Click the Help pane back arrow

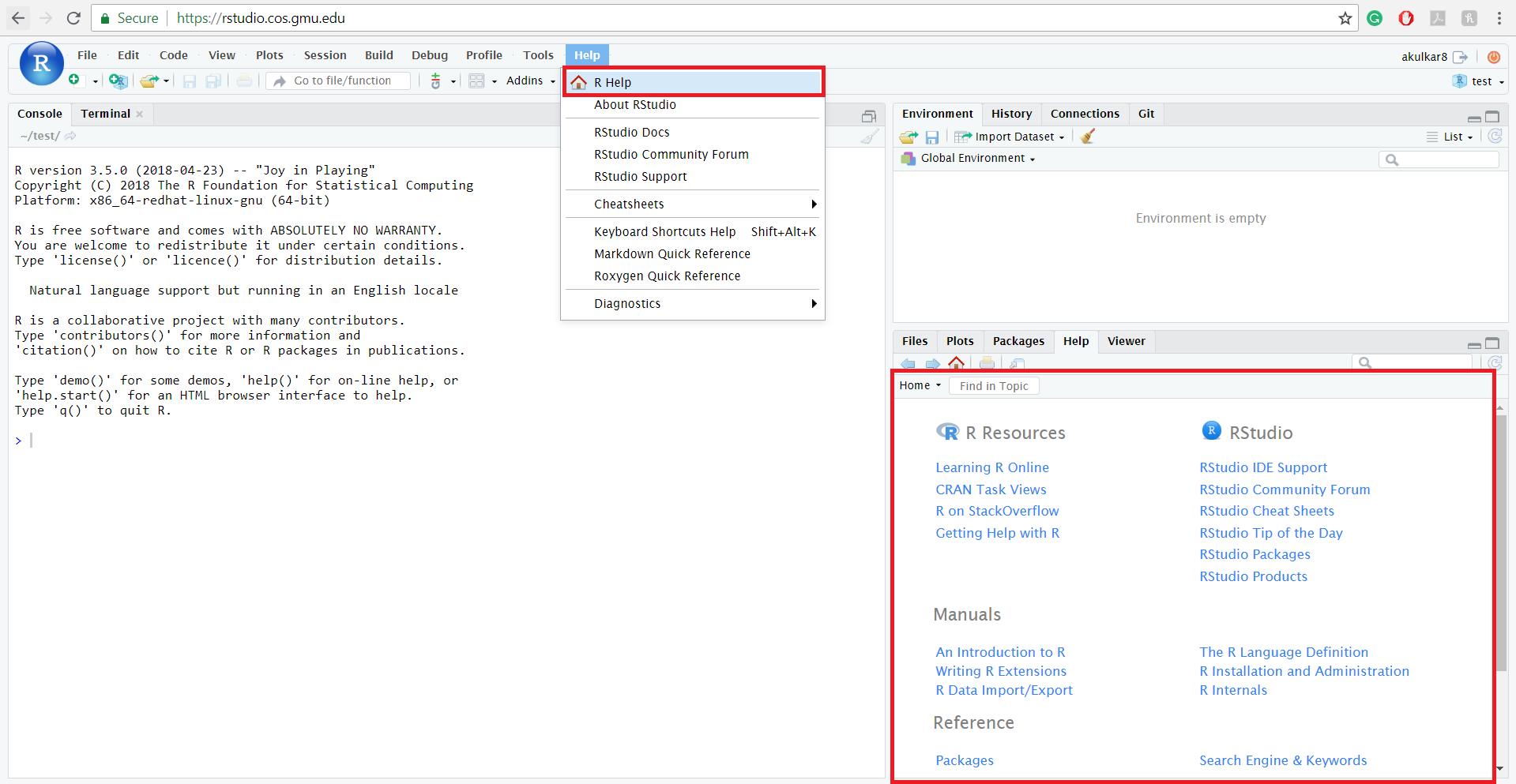[908, 364]
